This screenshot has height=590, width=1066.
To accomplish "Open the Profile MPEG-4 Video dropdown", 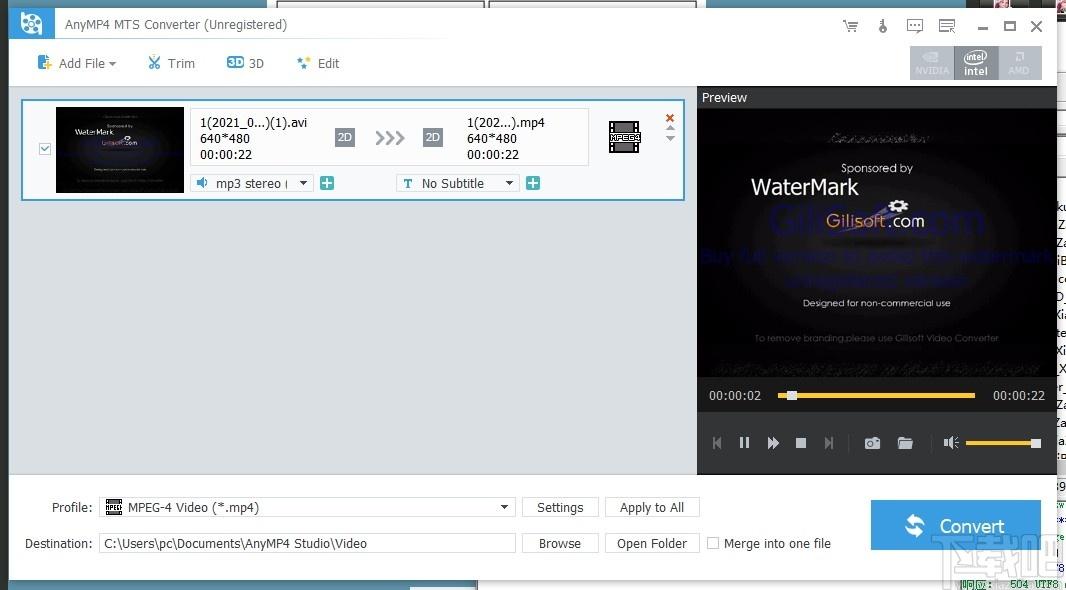I will click(x=307, y=507).
